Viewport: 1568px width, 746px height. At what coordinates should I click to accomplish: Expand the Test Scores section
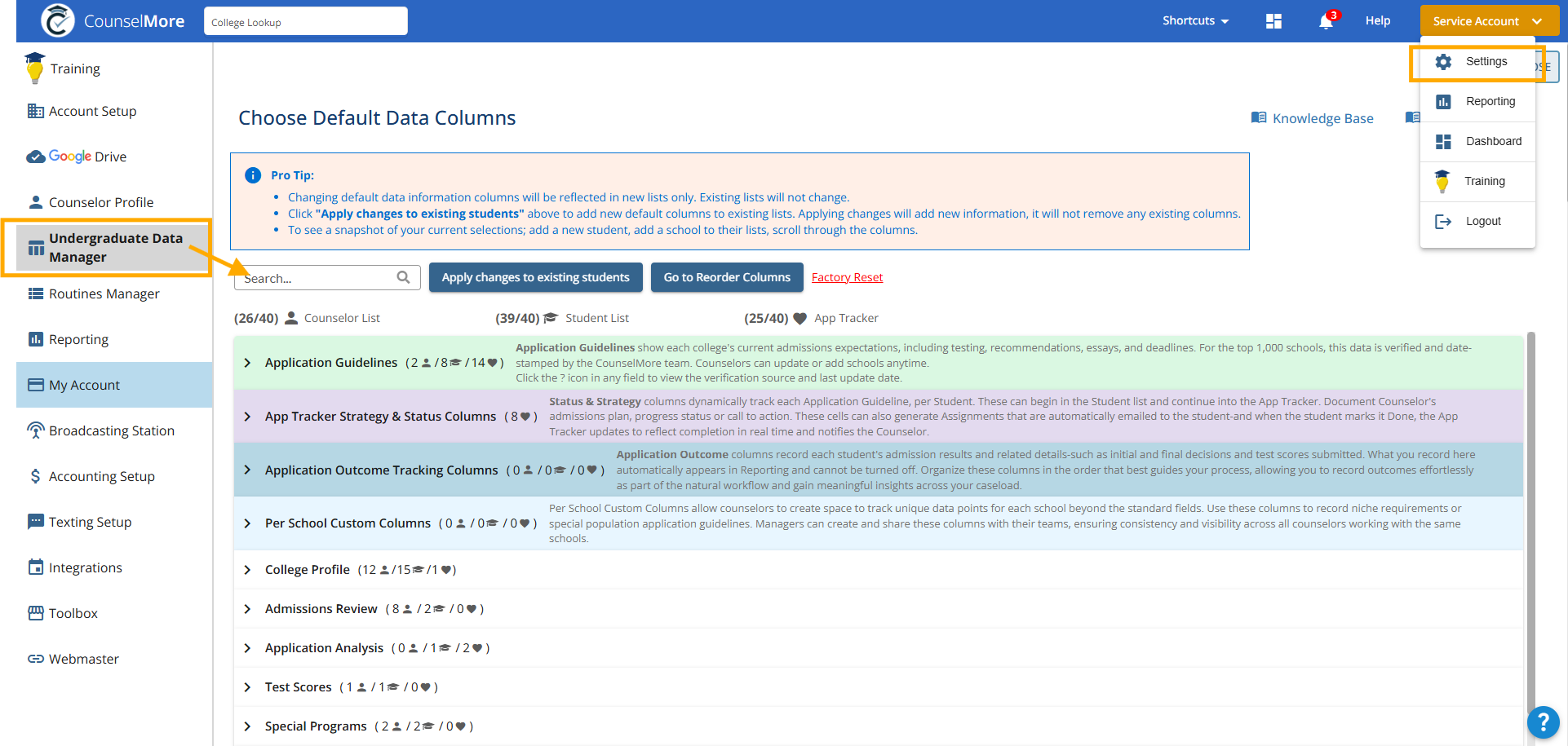pos(247,687)
